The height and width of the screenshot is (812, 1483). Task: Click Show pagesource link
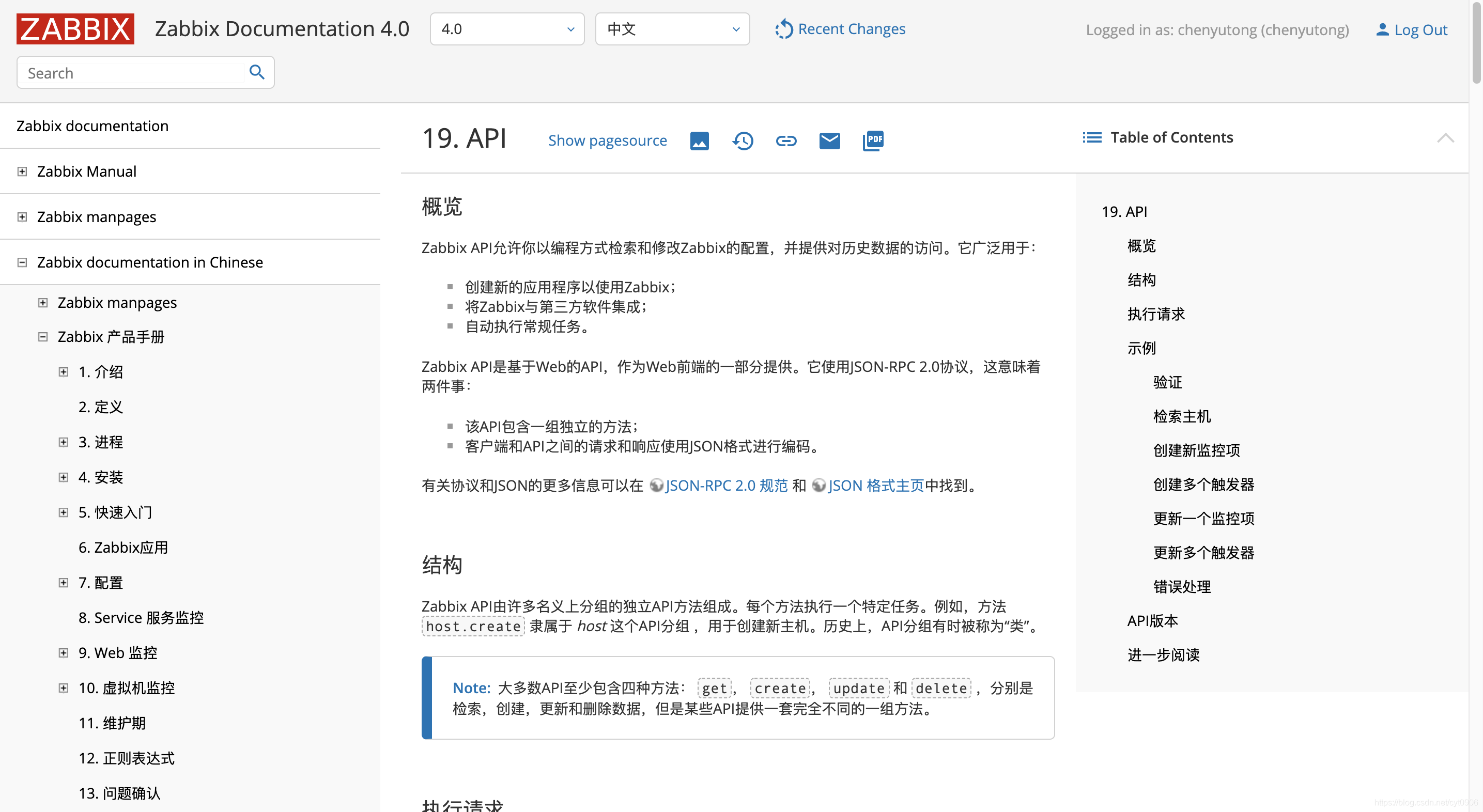tap(607, 140)
